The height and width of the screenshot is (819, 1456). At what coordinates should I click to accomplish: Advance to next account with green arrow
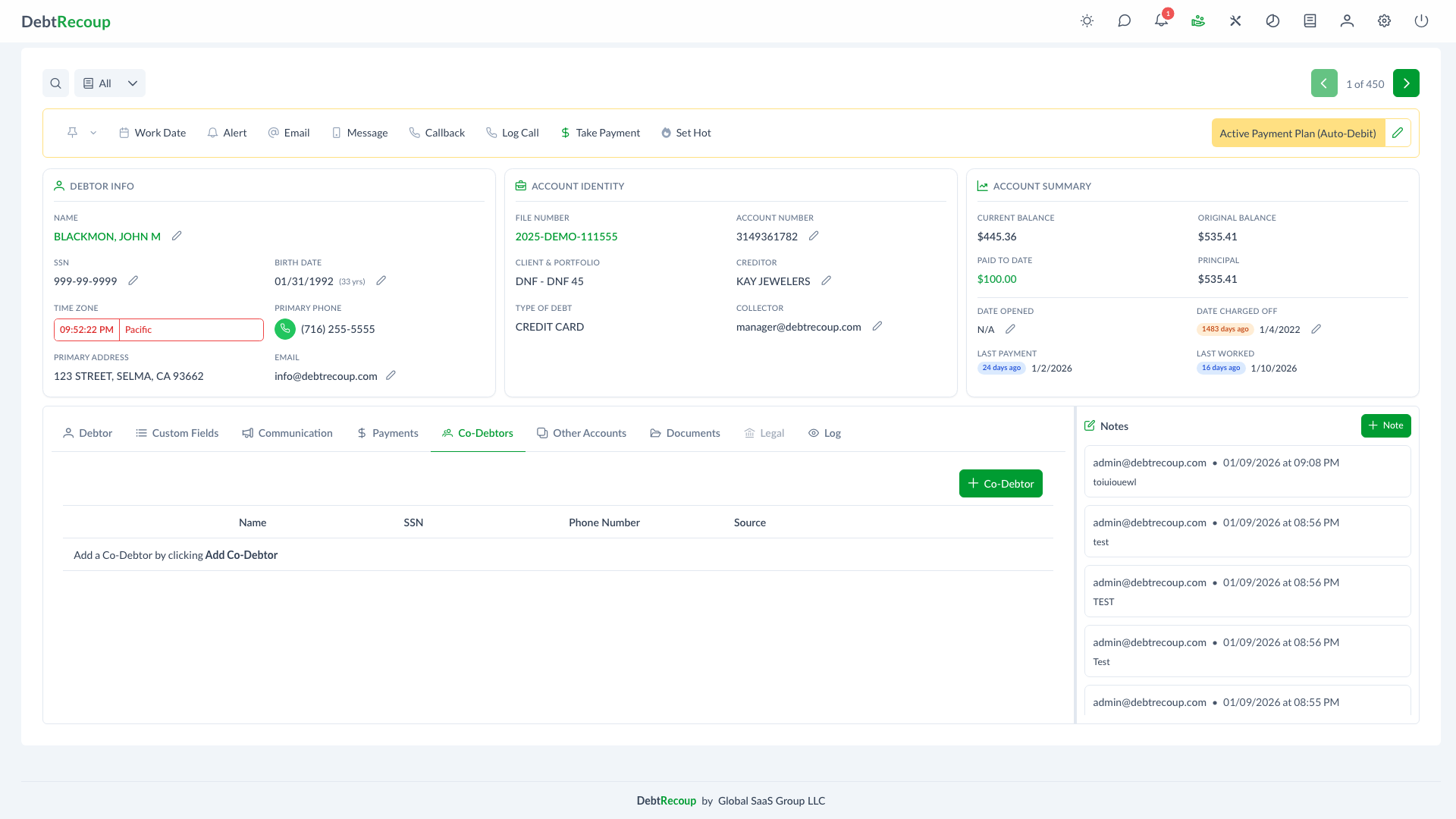[1407, 83]
